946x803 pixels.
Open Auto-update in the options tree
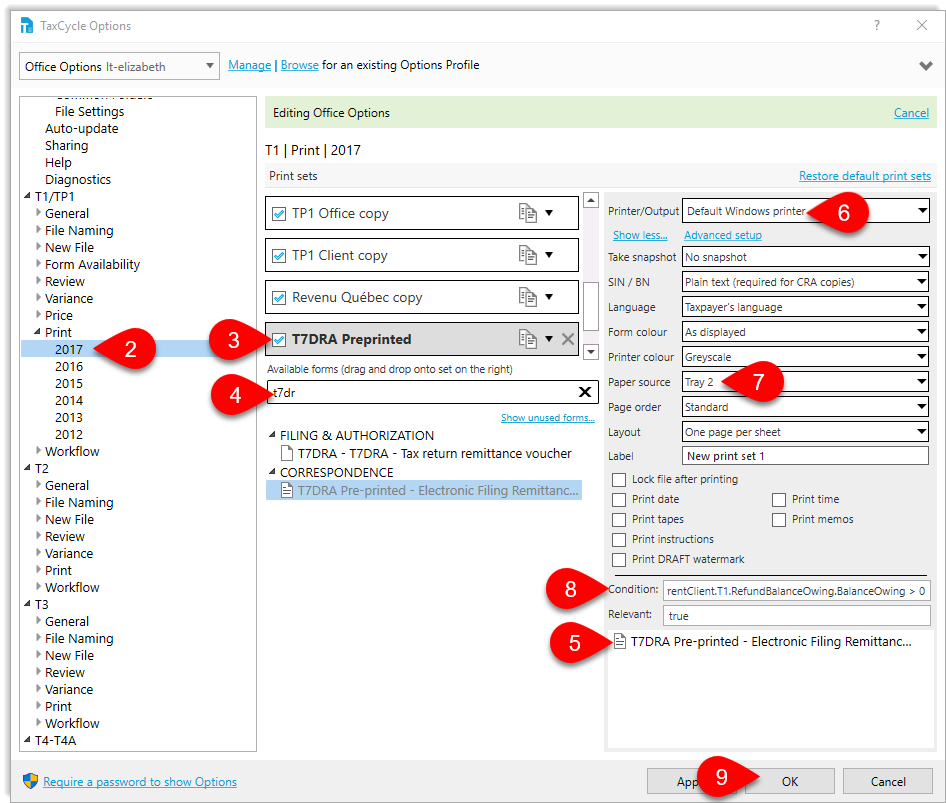pos(81,129)
